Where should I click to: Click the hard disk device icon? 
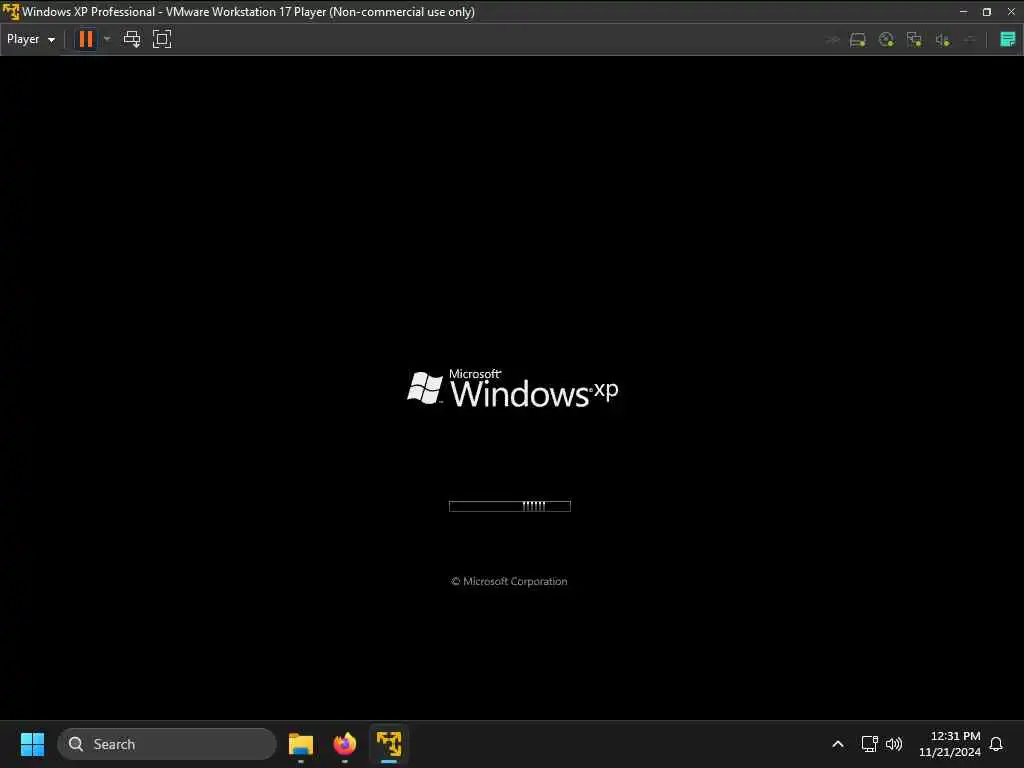click(x=857, y=40)
